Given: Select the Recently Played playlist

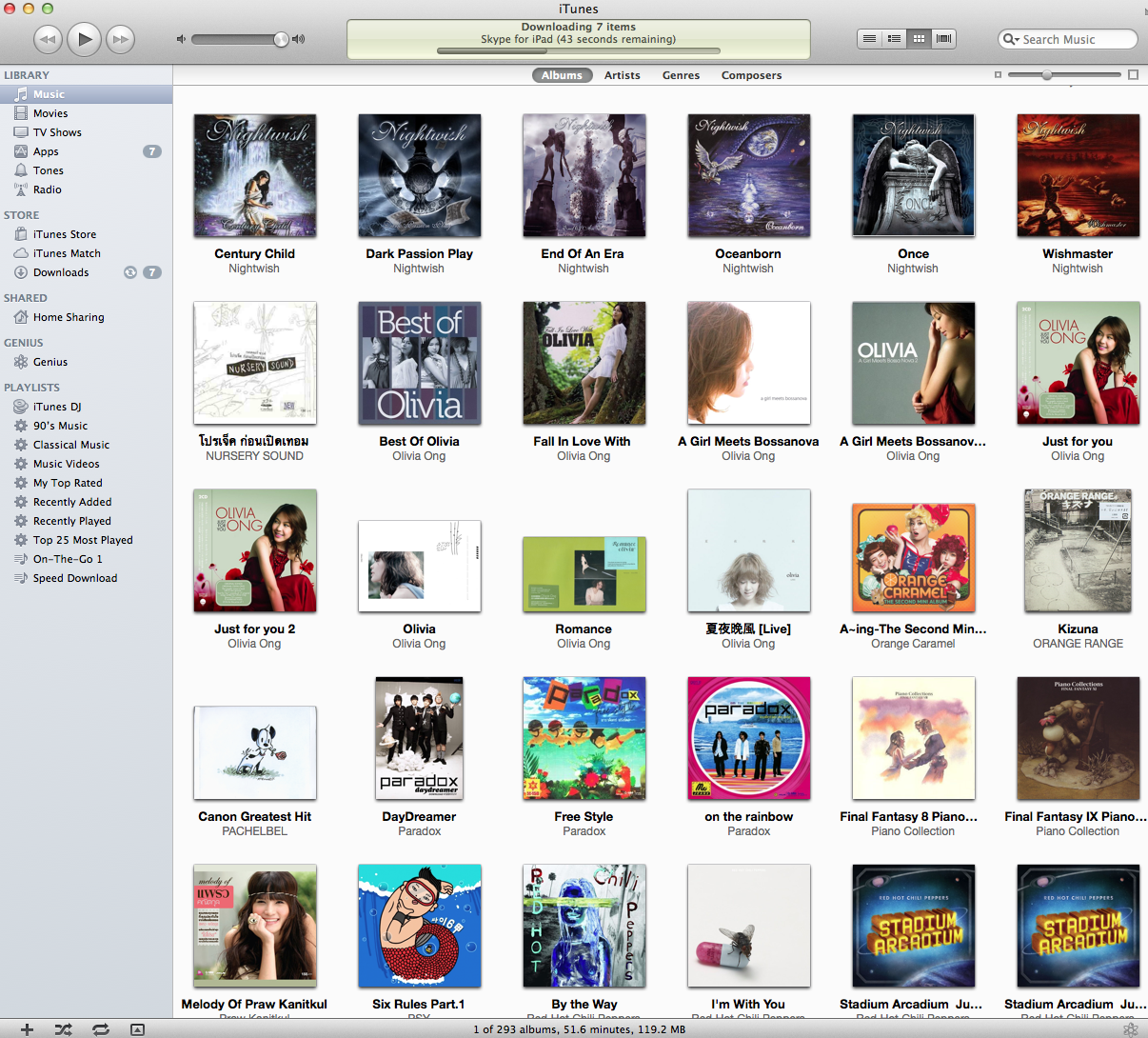Looking at the screenshot, I should (x=86, y=521).
